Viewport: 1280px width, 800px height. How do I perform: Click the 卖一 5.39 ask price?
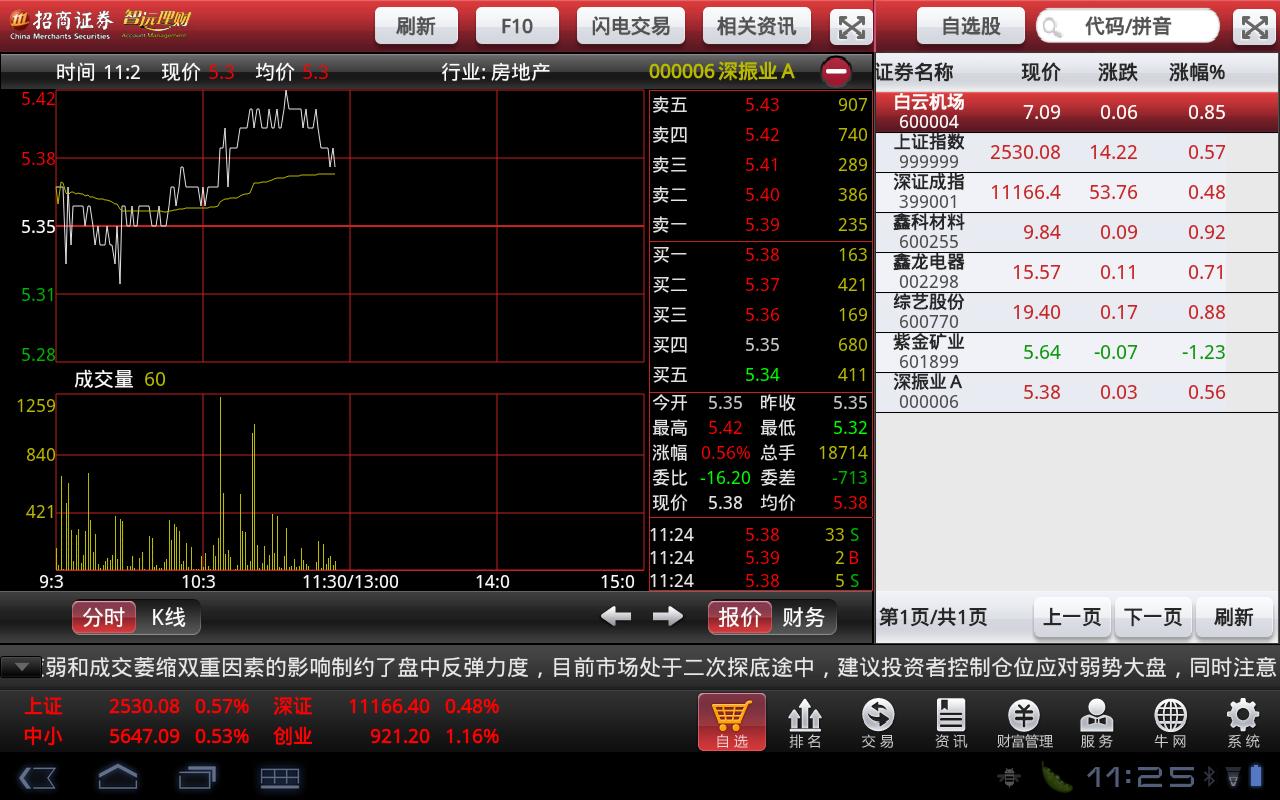(760, 225)
